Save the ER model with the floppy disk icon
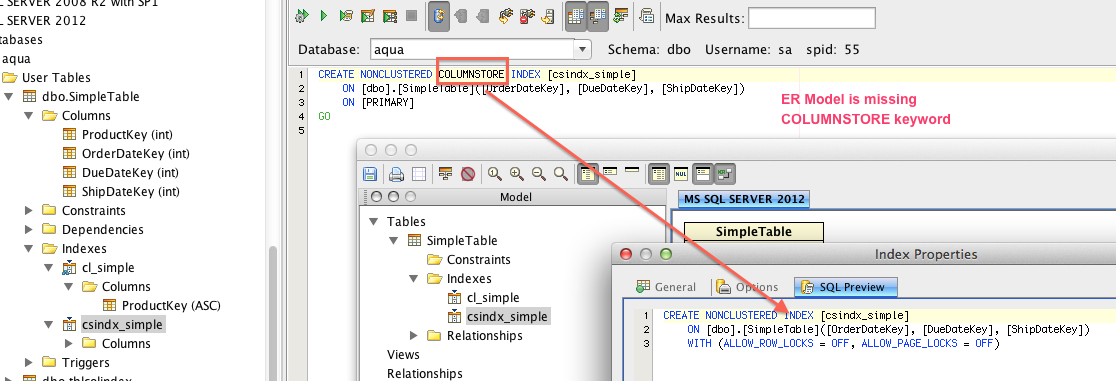Screen dimensions: 1116x381 [370, 173]
